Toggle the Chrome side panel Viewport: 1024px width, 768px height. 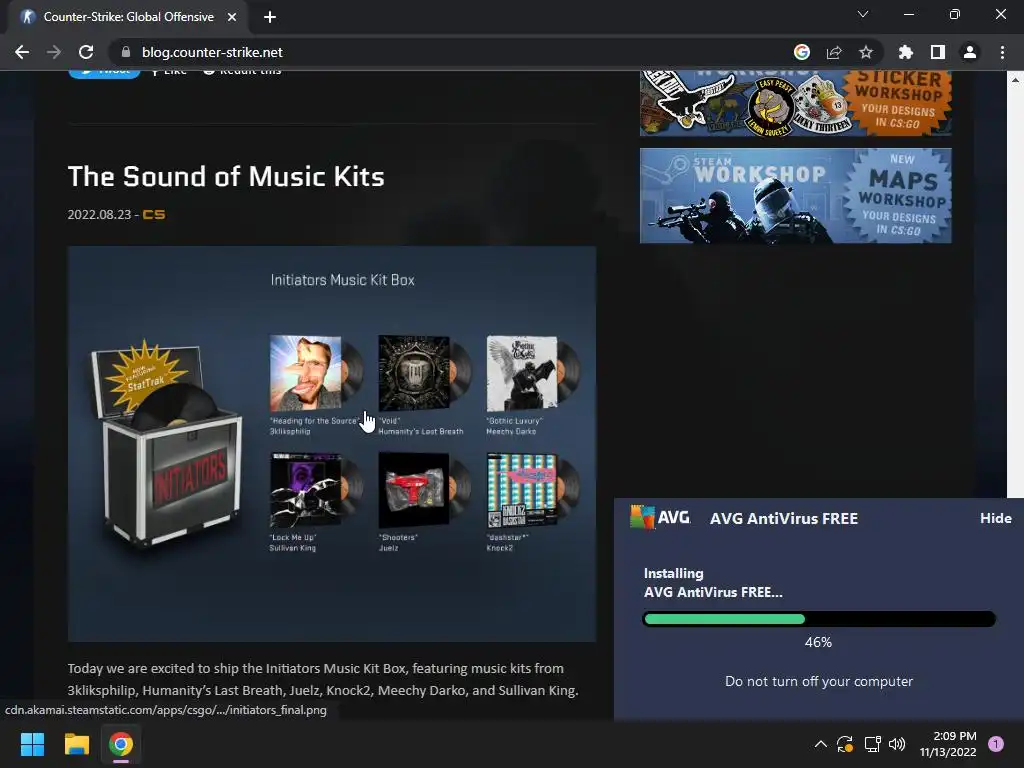click(x=938, y=52)
